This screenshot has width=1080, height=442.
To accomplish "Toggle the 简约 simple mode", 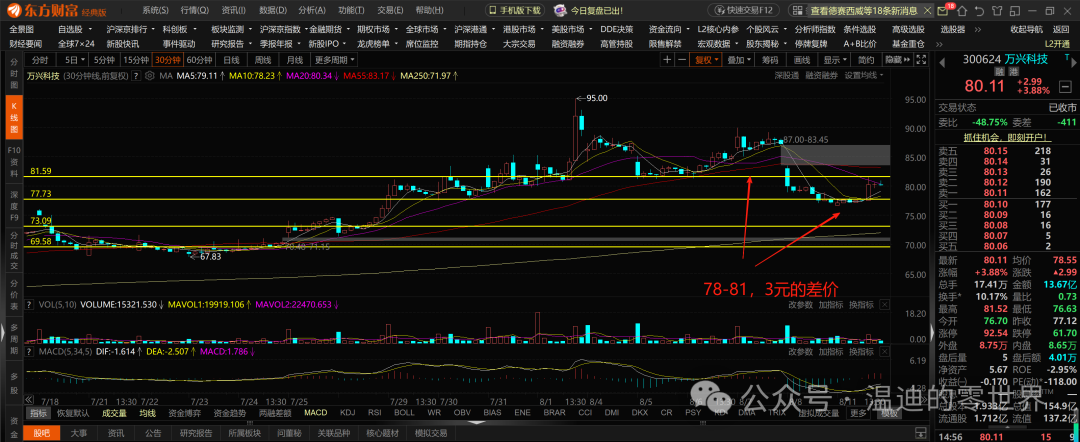I will pyautogui.click(x=866, y=60).
